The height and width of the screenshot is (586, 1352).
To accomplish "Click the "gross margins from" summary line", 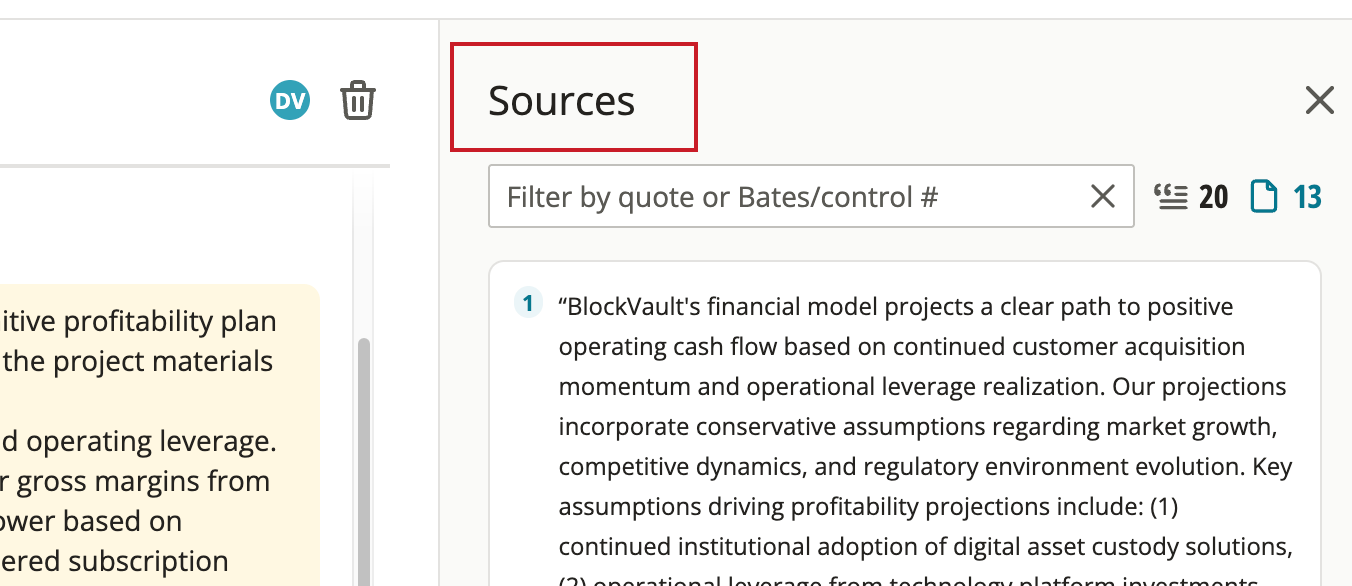I will tap(135, 481).
